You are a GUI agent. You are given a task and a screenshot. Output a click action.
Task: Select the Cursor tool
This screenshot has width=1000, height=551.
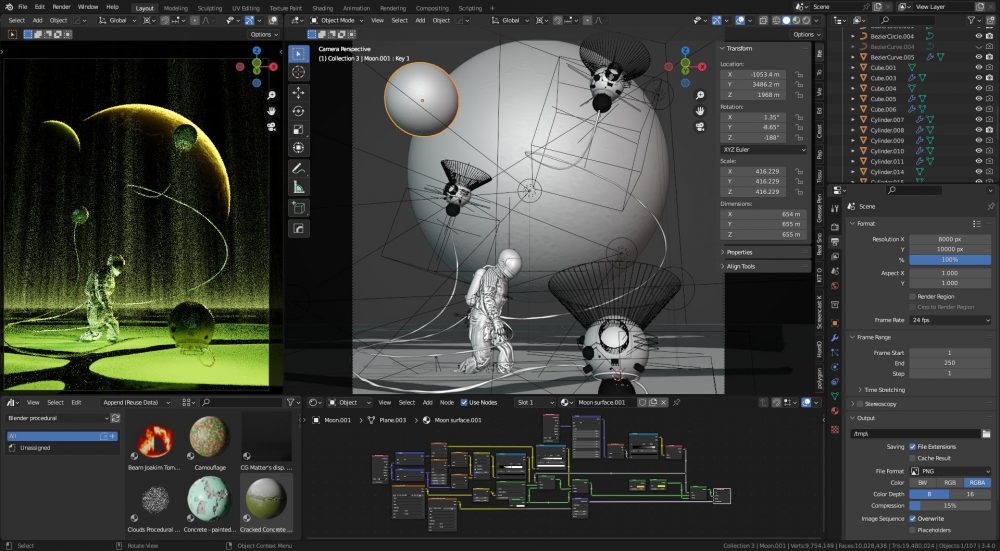[x=298, y=72]
